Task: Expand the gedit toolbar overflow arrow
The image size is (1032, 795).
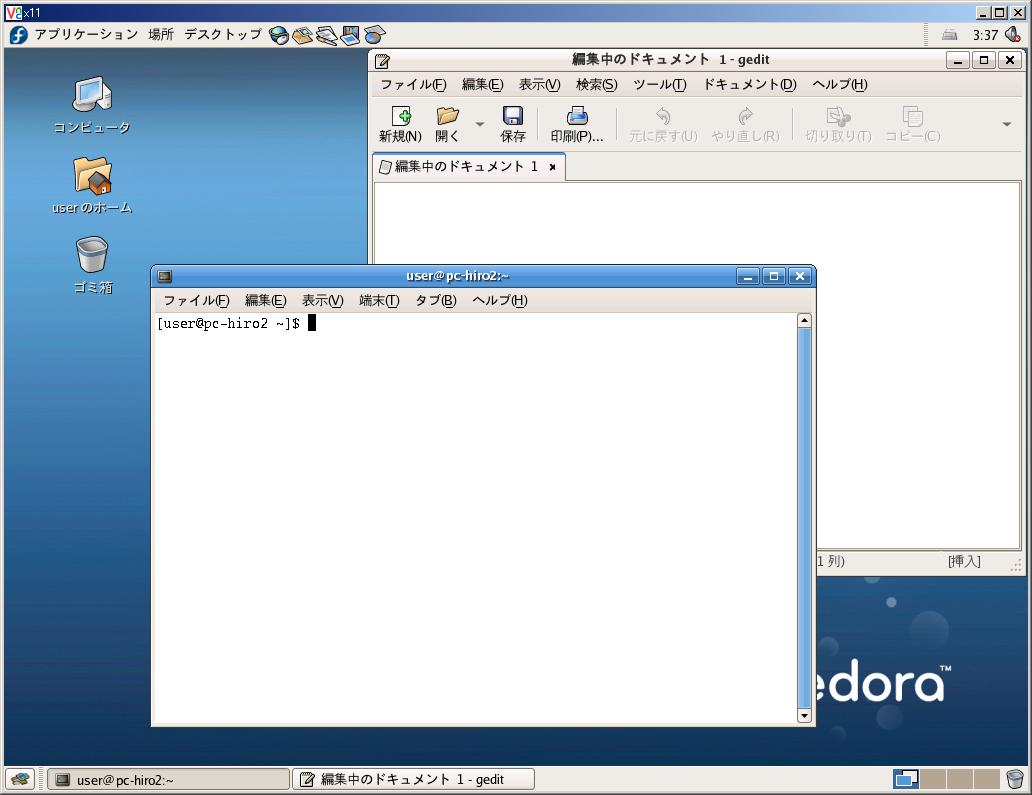Action: click(1006, 124)
